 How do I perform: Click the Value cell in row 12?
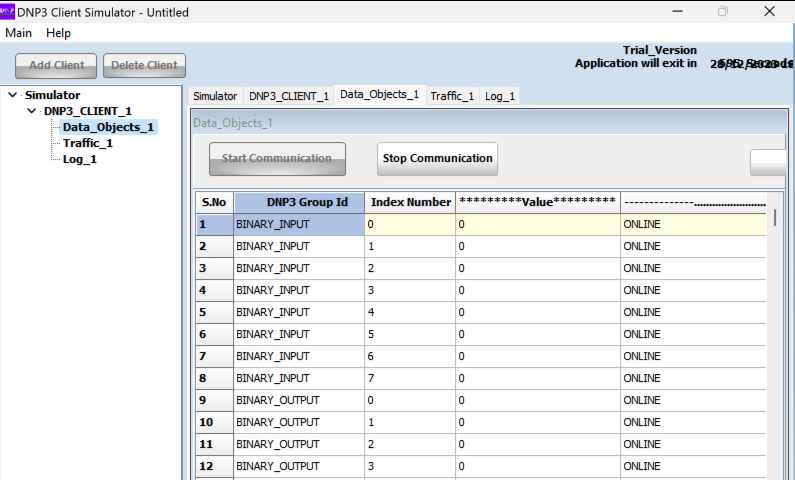(537, 466)
